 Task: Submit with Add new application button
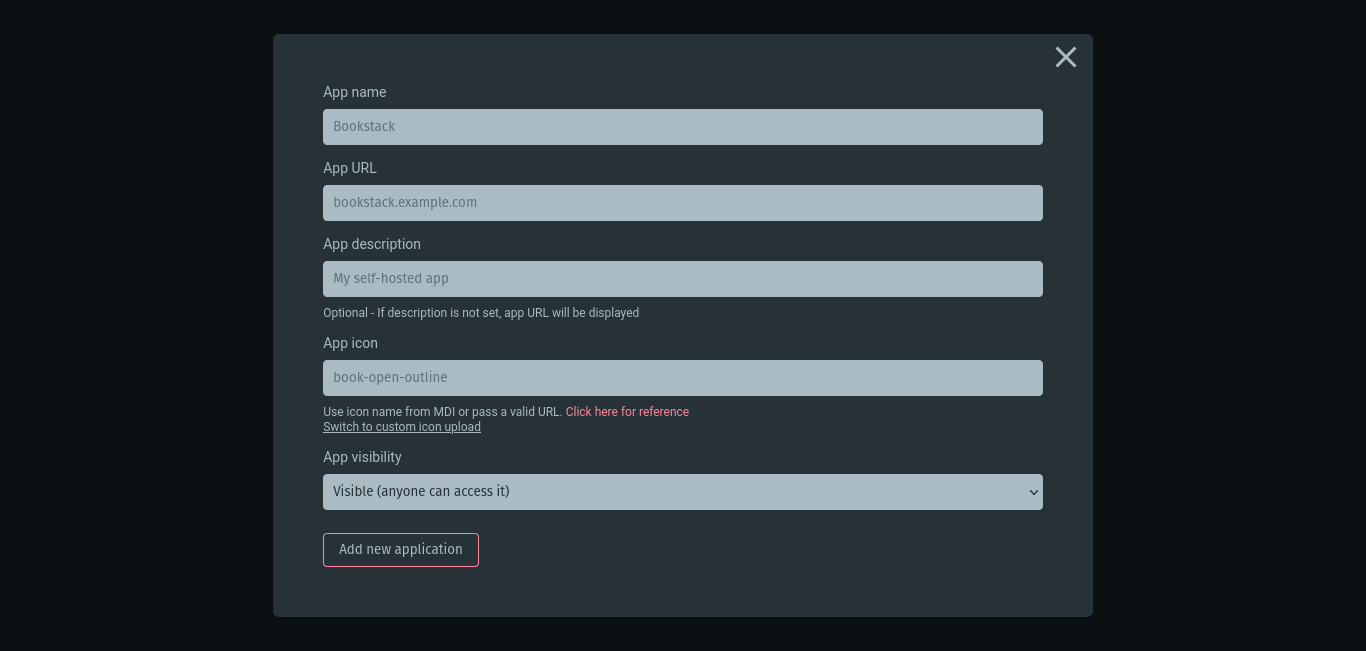[x=401, y=550]
